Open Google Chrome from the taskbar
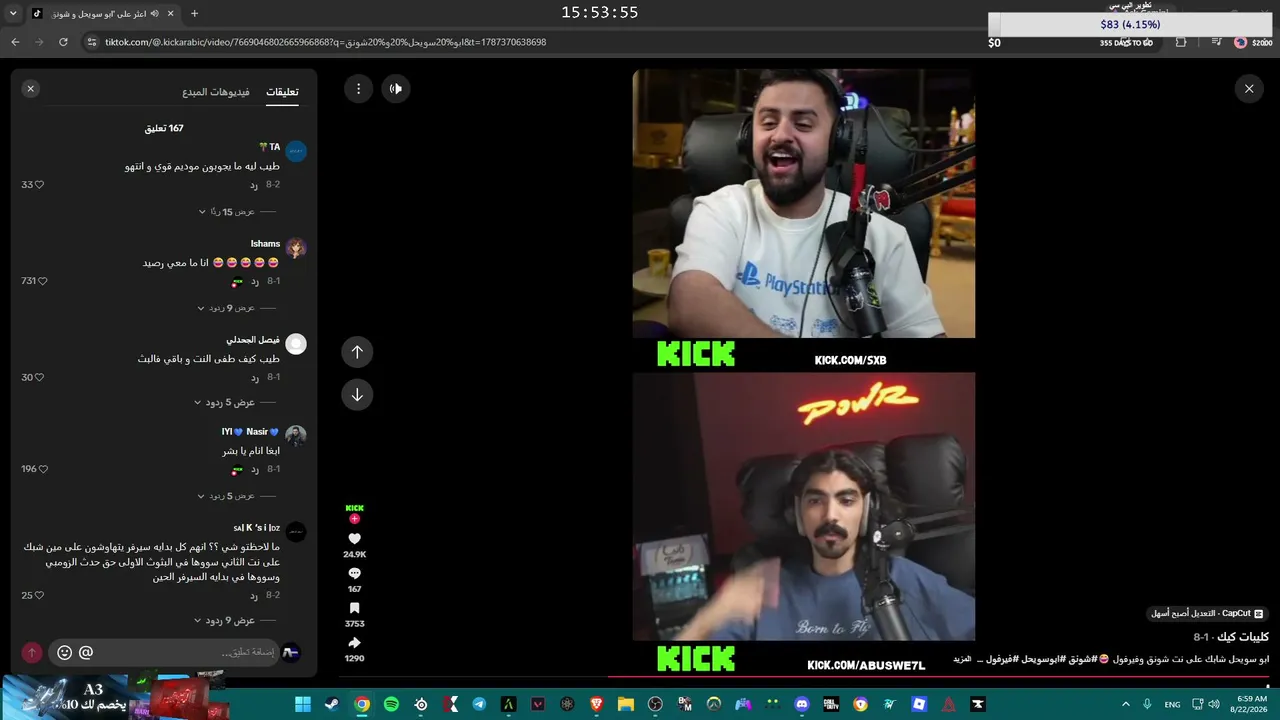This screenshot has height=720, width=1280. 362,704
